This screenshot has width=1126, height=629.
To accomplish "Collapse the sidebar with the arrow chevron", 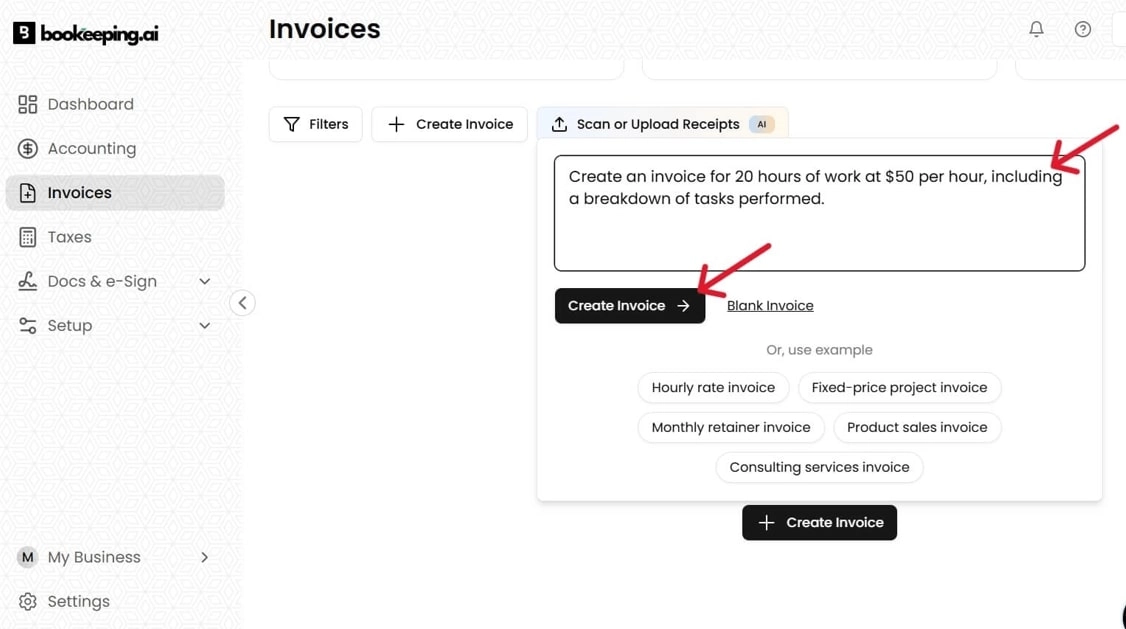I will [x=242, y=302].
